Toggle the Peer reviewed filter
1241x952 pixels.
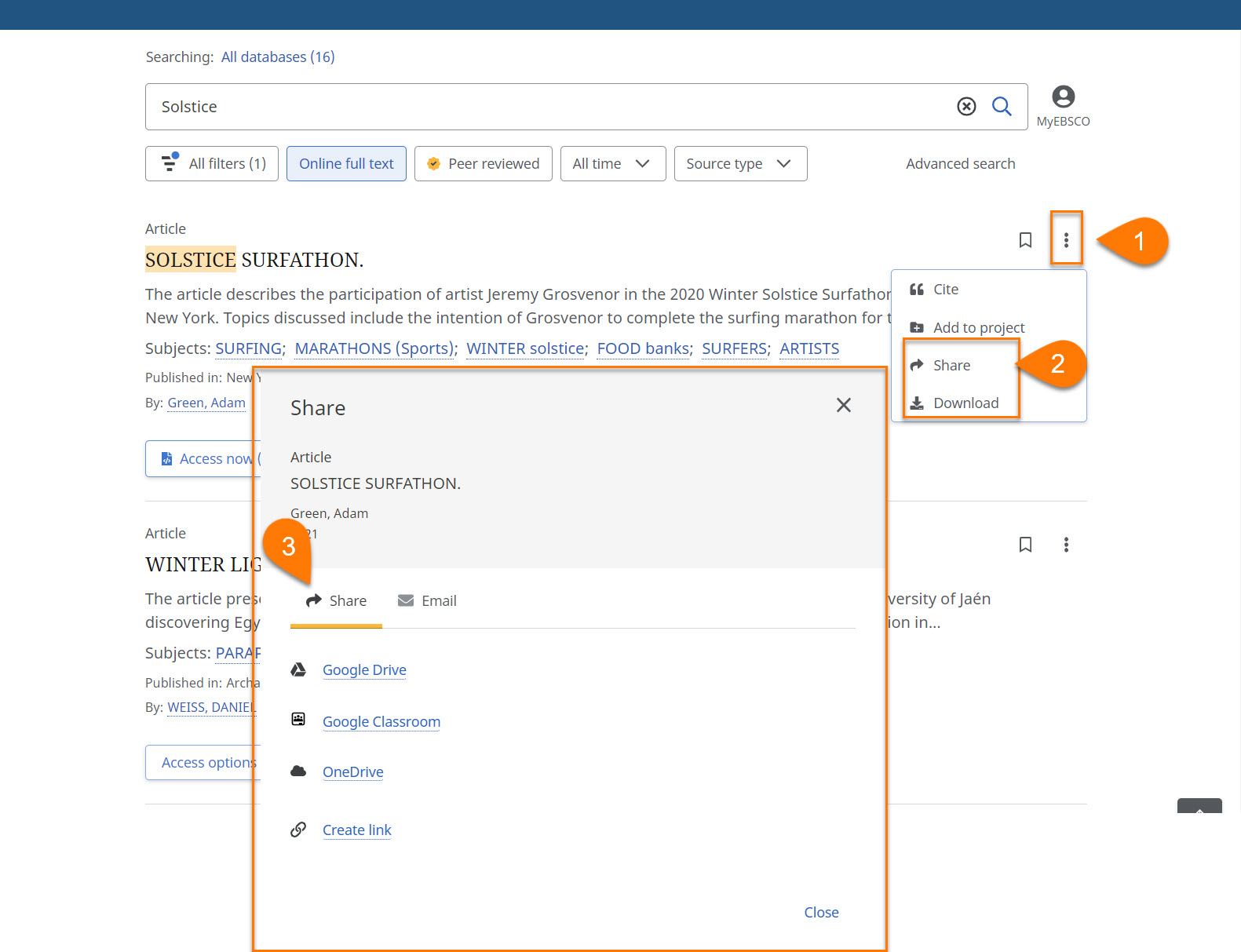tap(484, 163)
